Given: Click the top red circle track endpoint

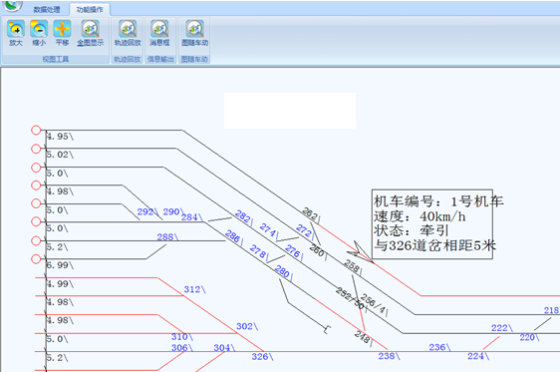Looking at the screenshot, I should (x=36, y=130).
